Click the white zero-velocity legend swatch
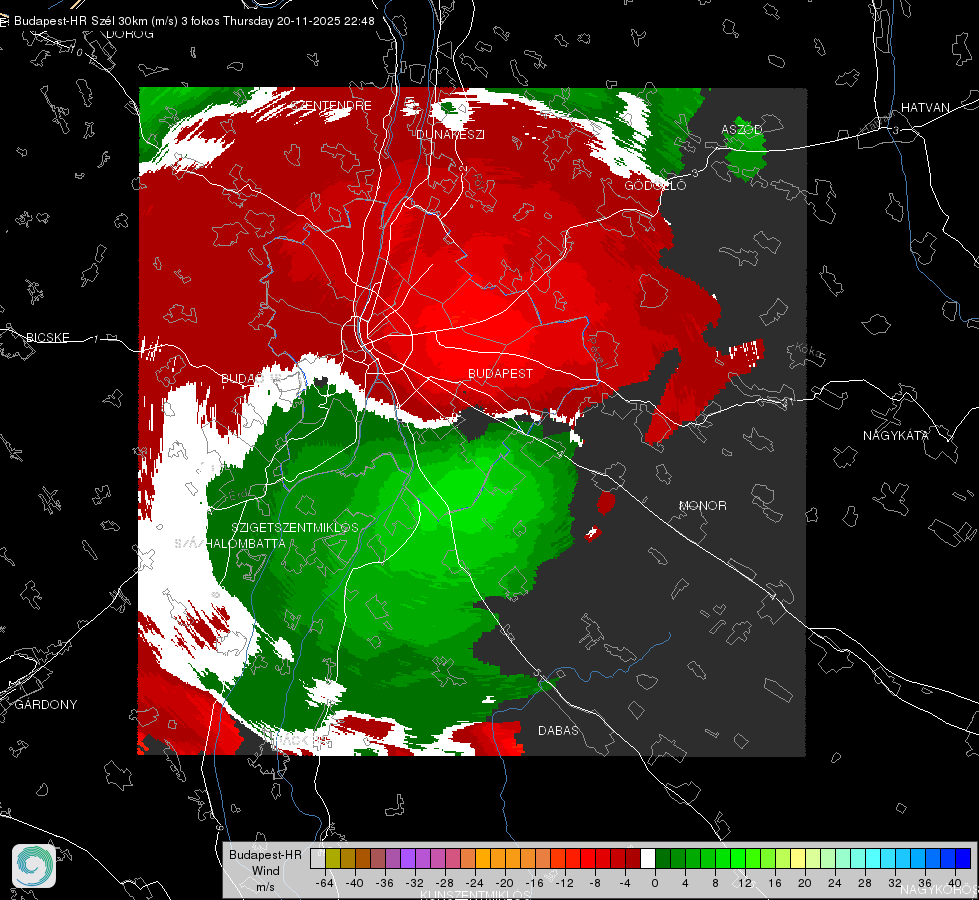 648,859
